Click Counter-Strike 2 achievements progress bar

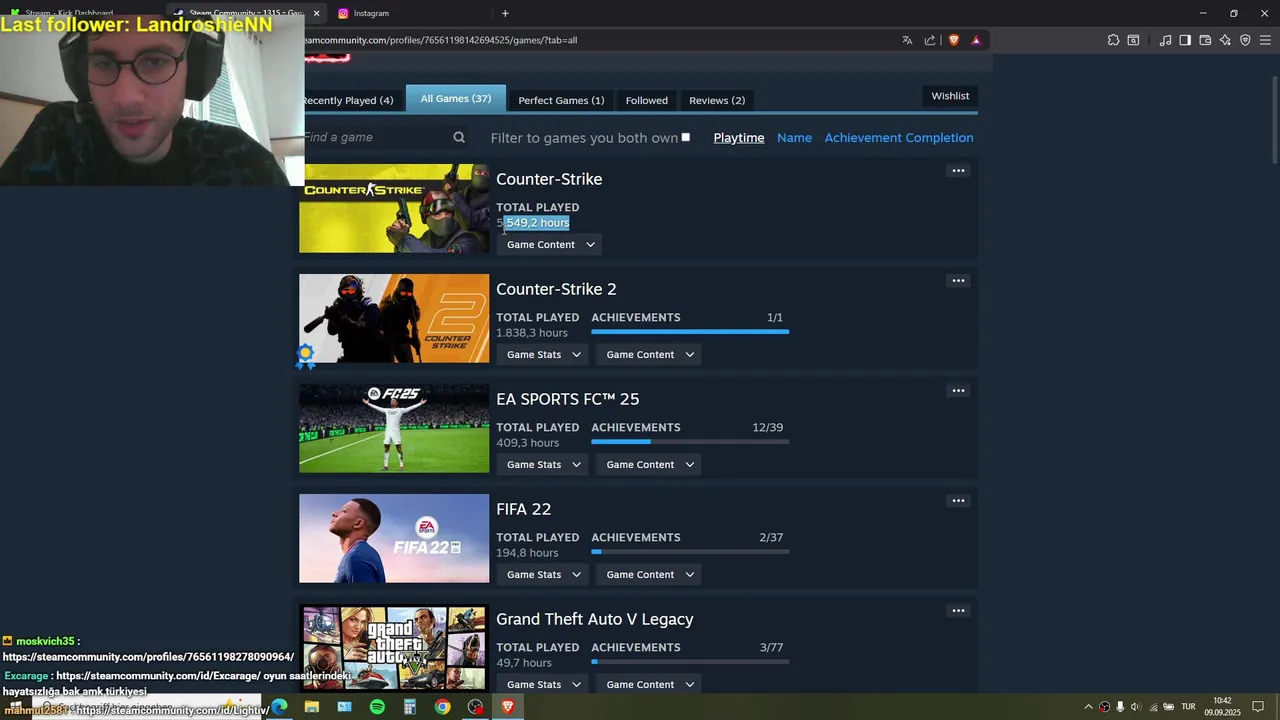pos(690,332)
